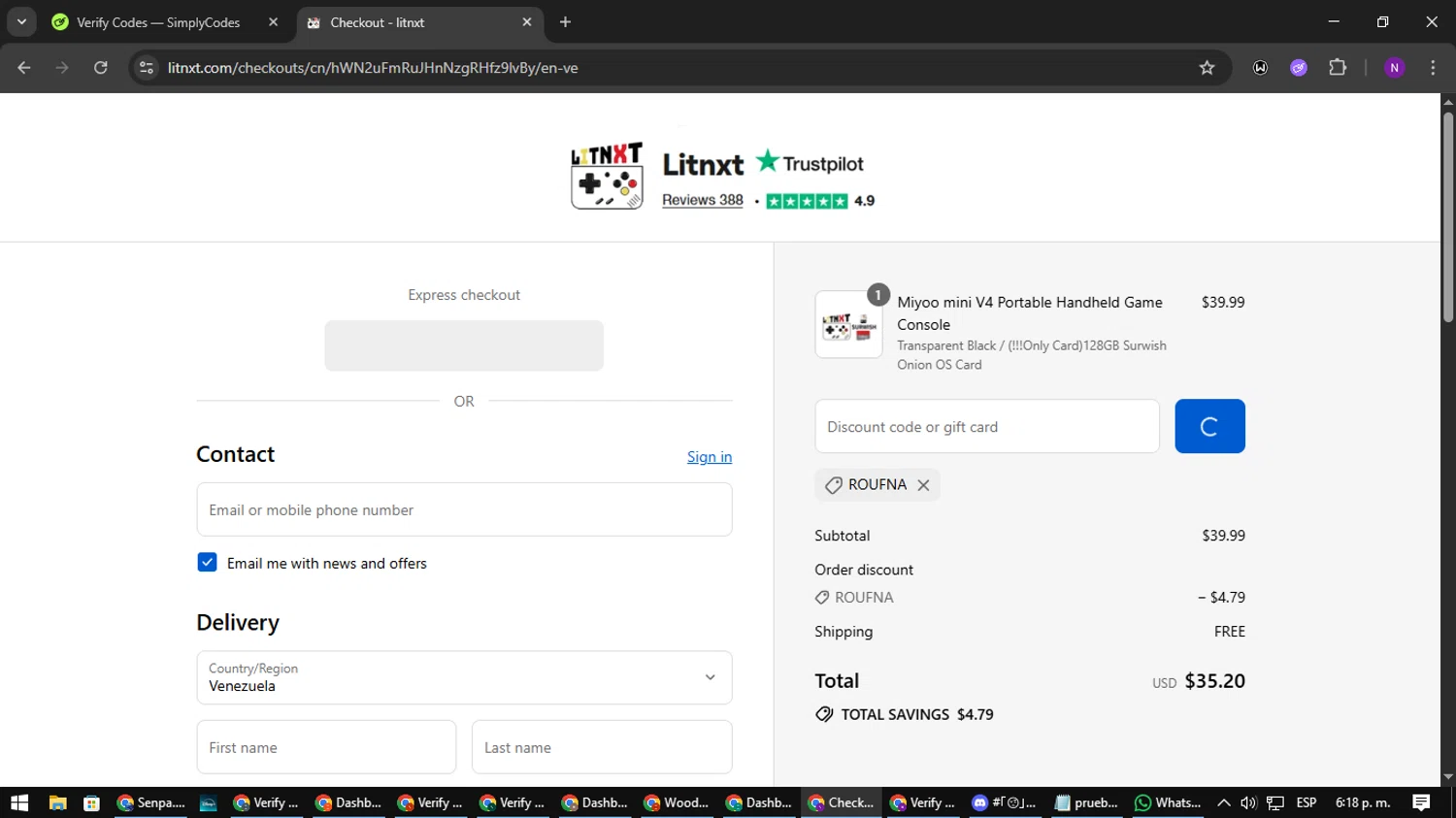Open the Extensions puzzle menu
The image size is (1456, 818).
(1338, 68)
